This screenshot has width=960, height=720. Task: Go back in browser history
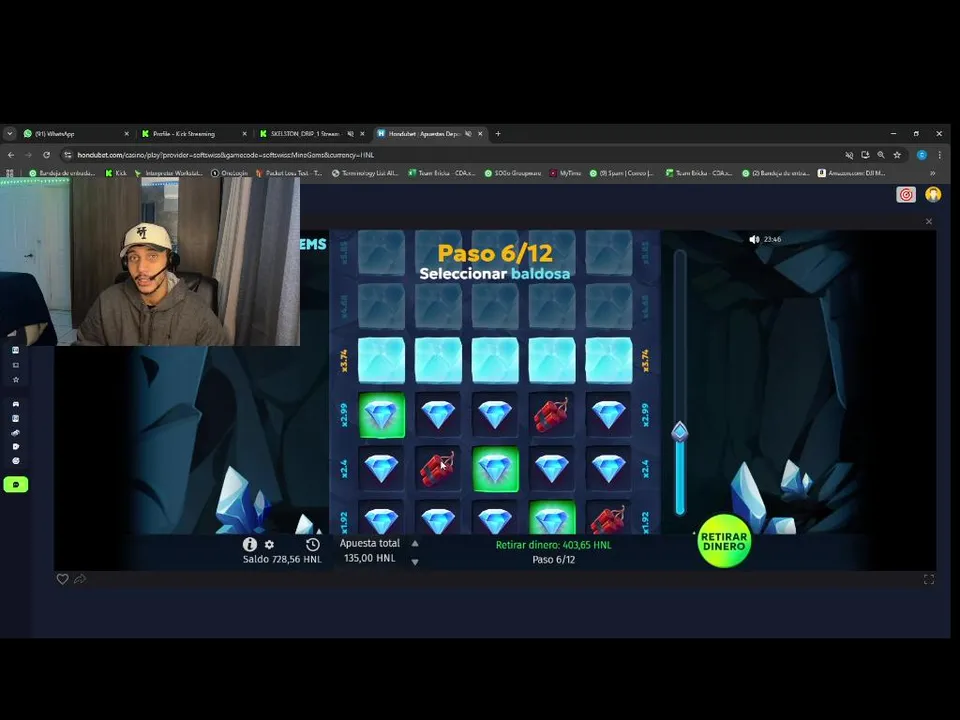pos(11,155)
